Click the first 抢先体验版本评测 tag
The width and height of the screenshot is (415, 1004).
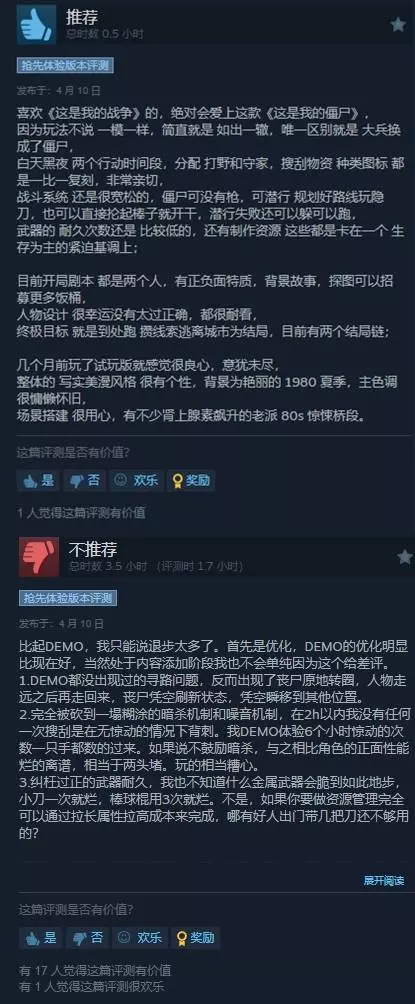(x=65, y=66)
